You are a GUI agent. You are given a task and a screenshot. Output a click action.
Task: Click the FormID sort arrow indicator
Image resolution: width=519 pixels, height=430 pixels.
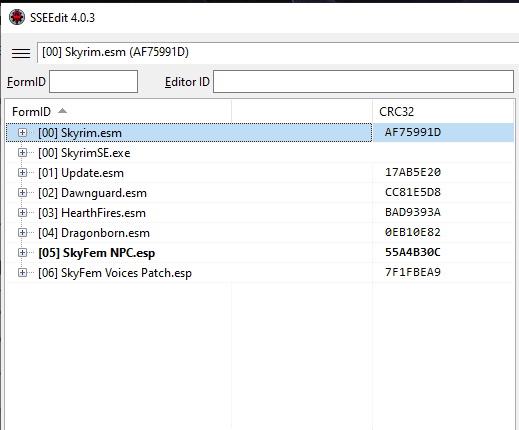(x=62, y=111)
